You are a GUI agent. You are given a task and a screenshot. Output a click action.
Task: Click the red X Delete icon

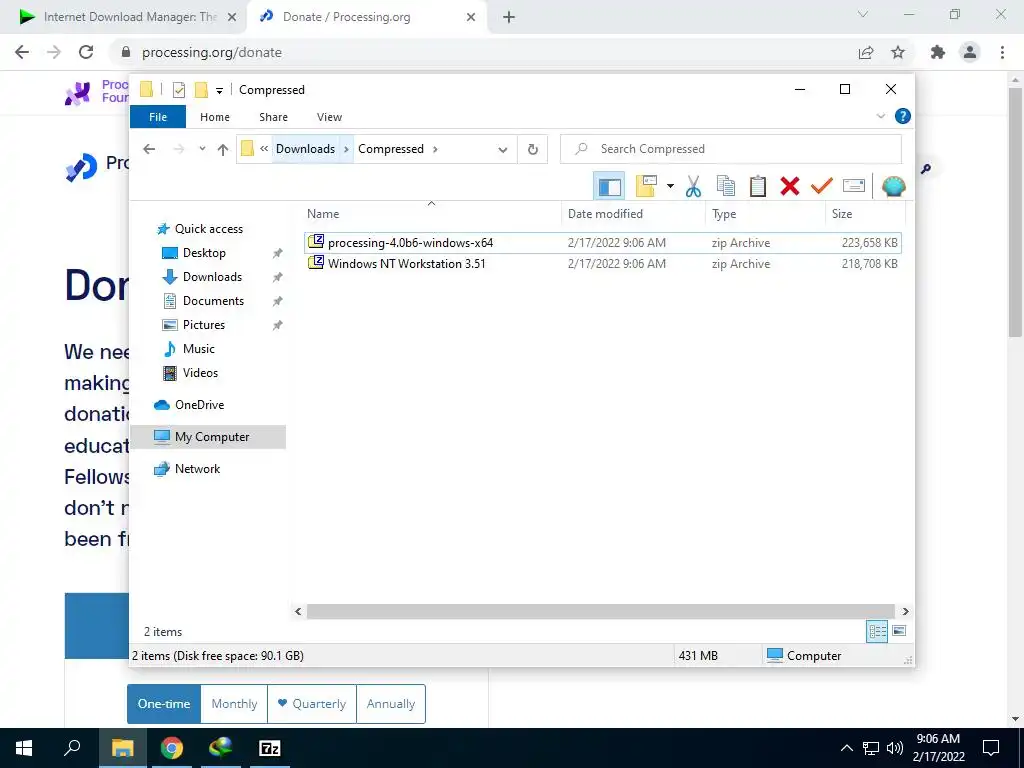tap(790, 187)
